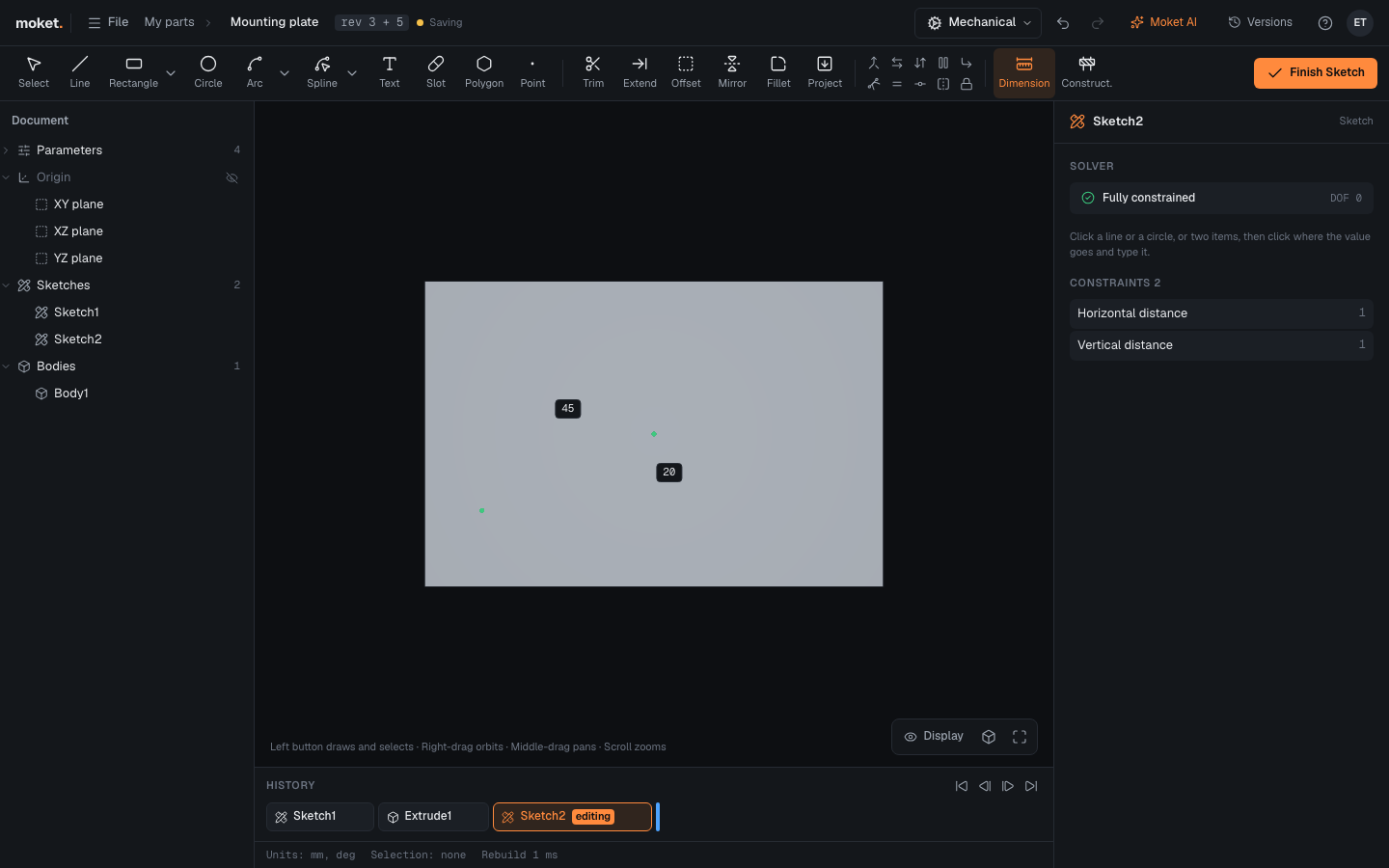Click the blue history rollback marker

click(x=658, y=817)
